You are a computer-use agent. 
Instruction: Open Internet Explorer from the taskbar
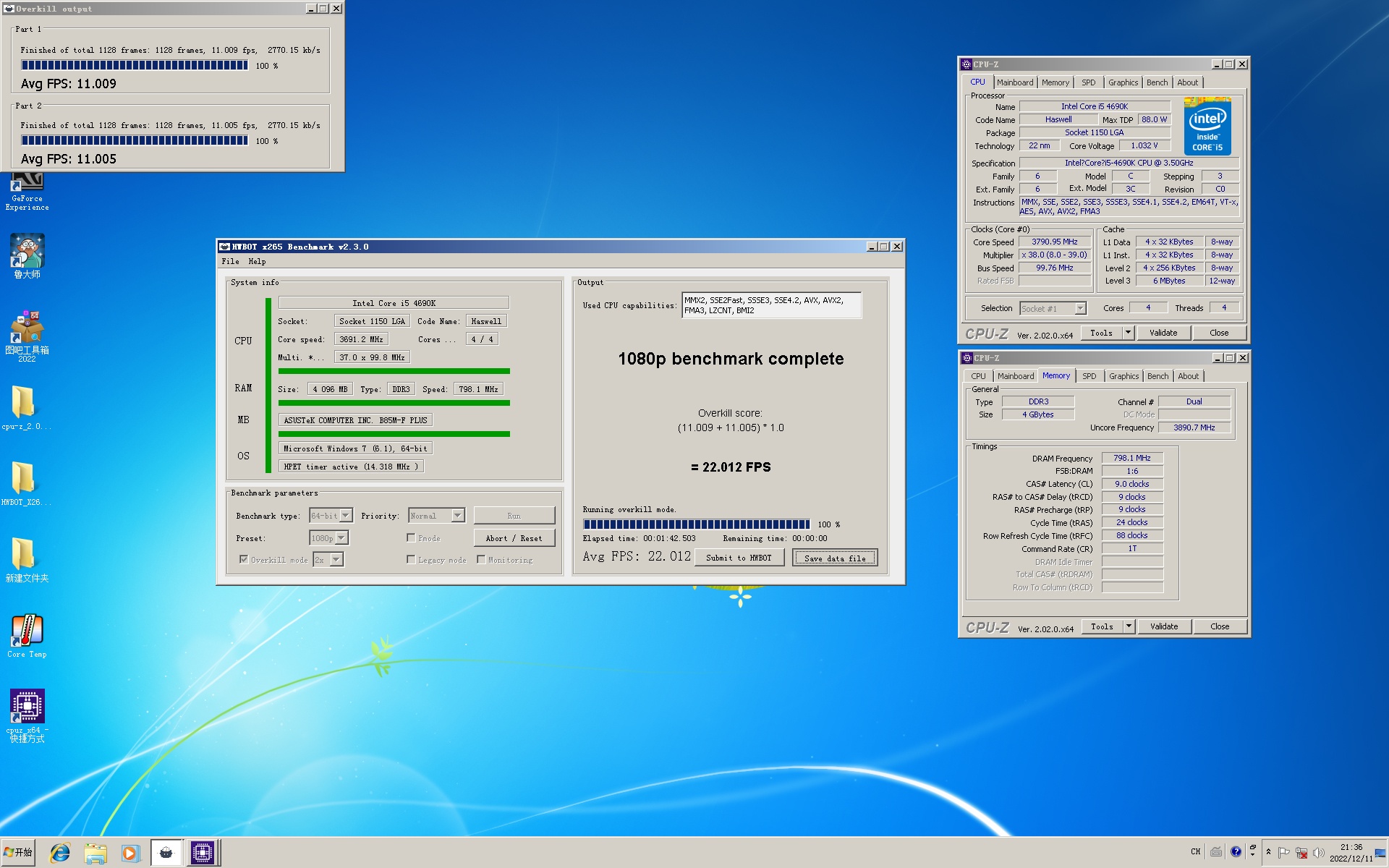click(60, 853)
